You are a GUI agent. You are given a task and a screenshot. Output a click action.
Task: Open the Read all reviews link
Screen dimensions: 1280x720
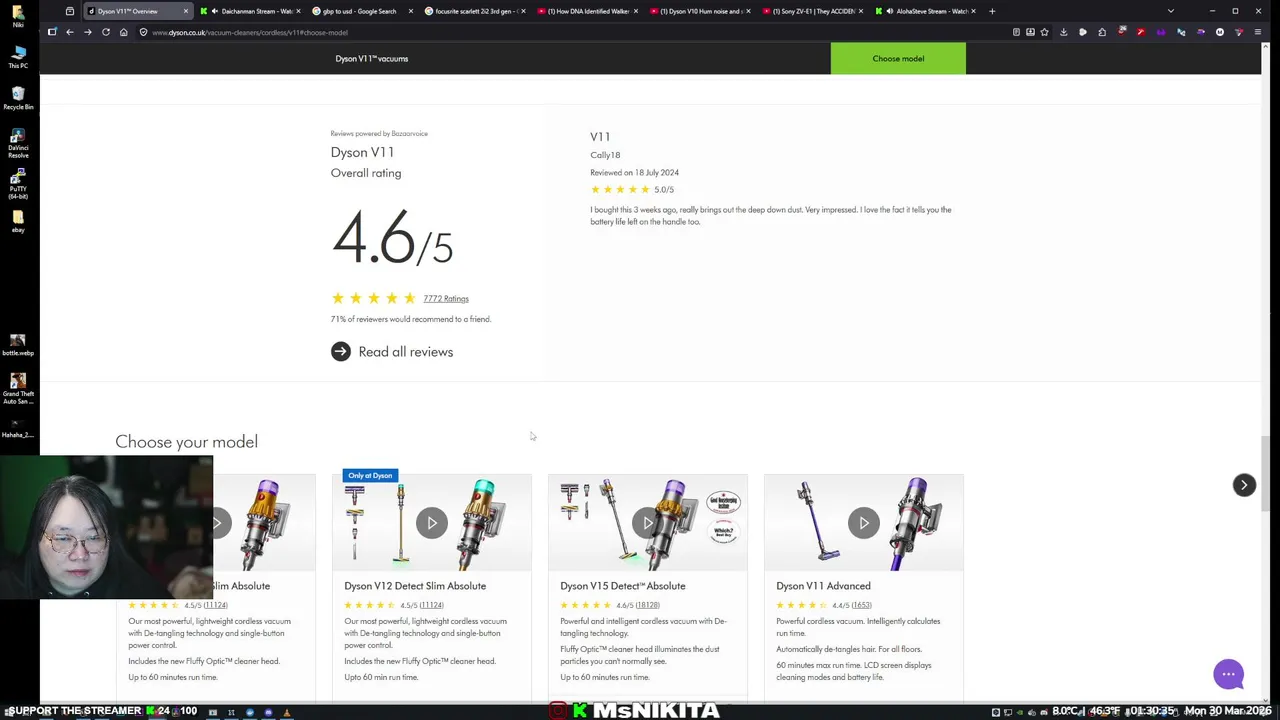pos(405,352)
